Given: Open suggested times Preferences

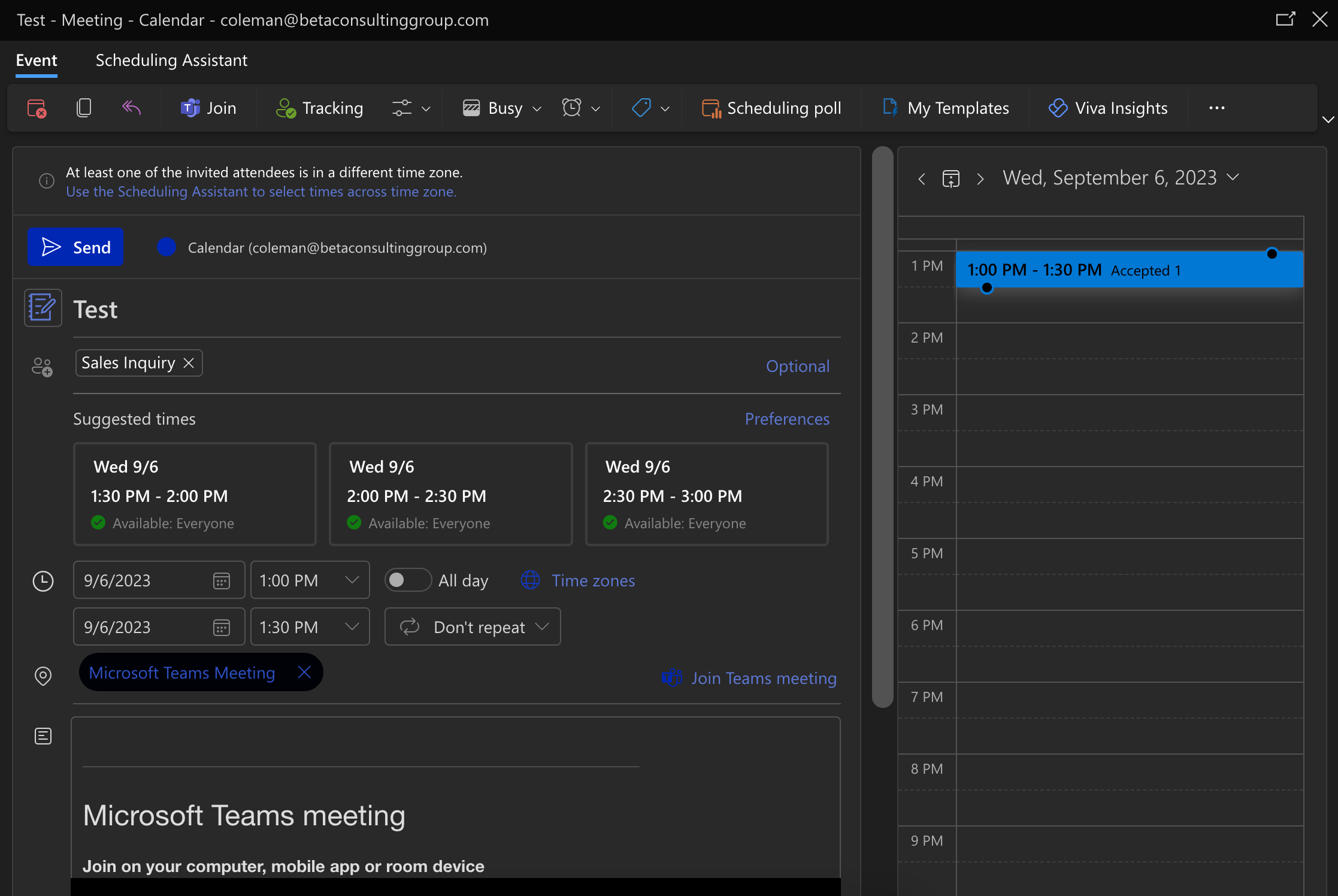Looking at the screenshot, I should [x=787, y=419].
